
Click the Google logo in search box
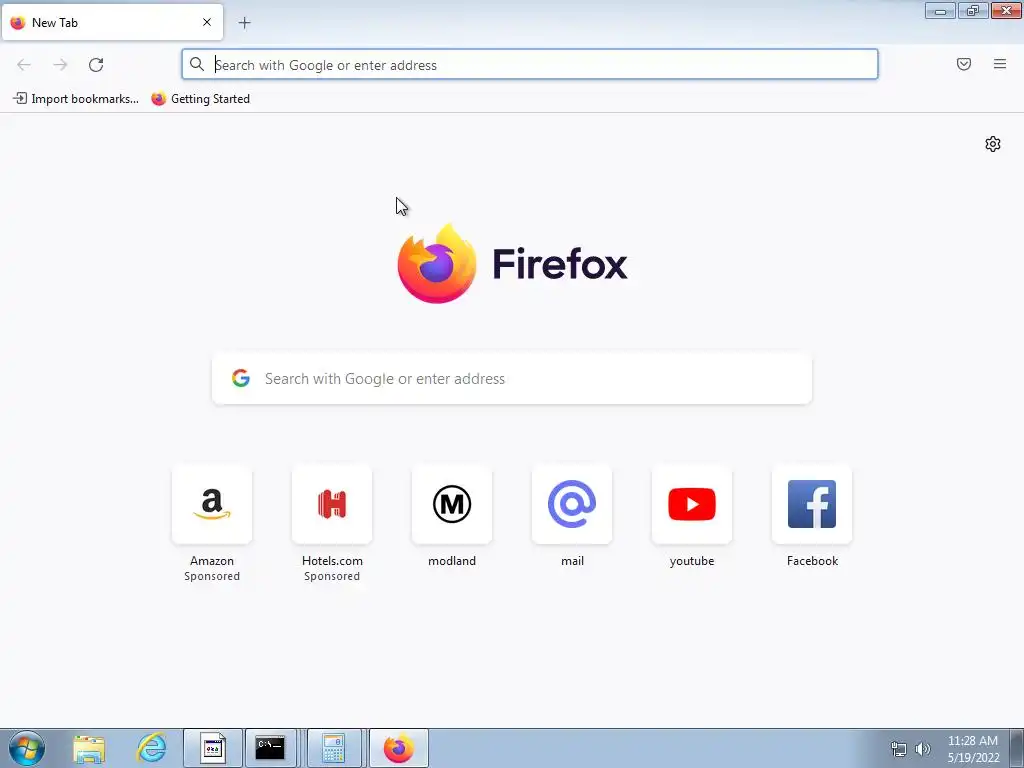[241, 378]
